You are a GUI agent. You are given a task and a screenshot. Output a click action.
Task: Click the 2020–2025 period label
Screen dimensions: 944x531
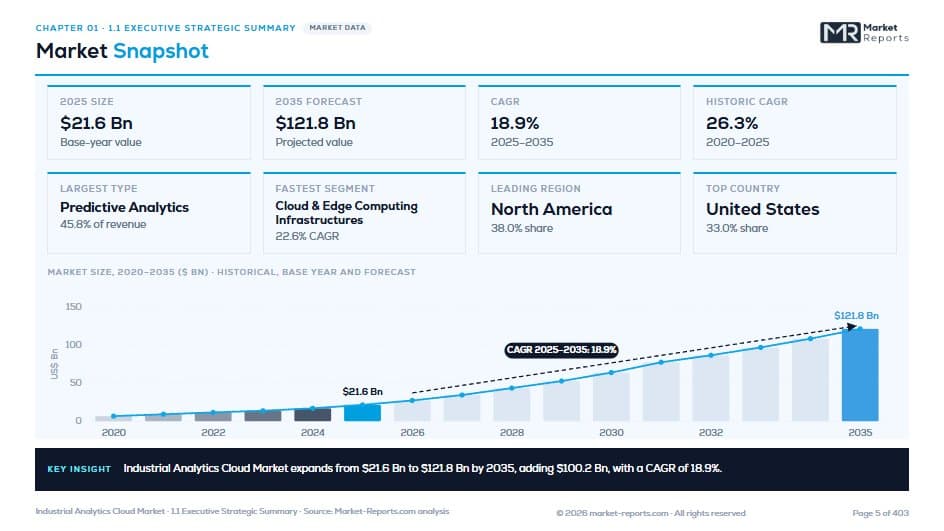738,142
